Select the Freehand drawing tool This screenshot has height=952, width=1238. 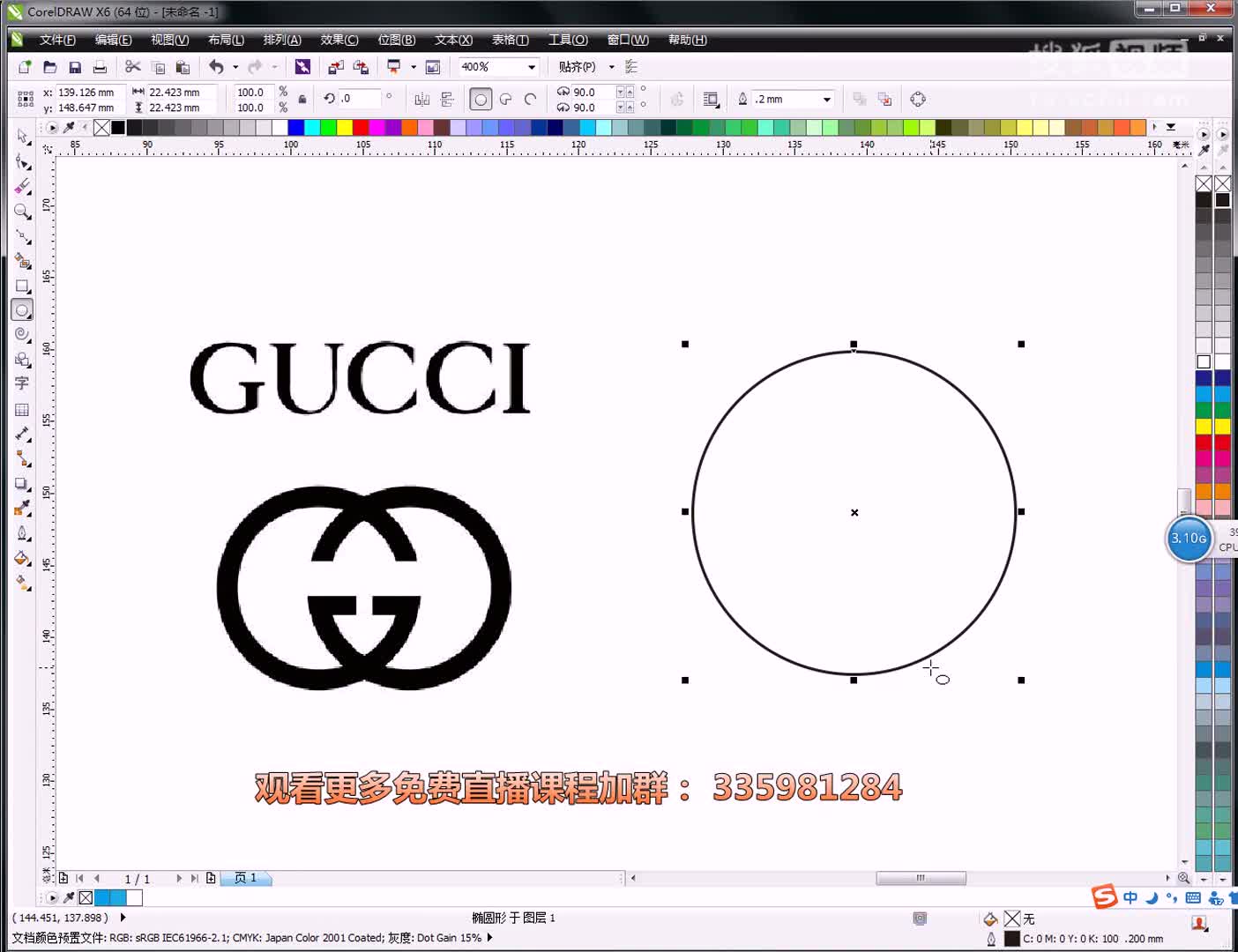[23, 236]
